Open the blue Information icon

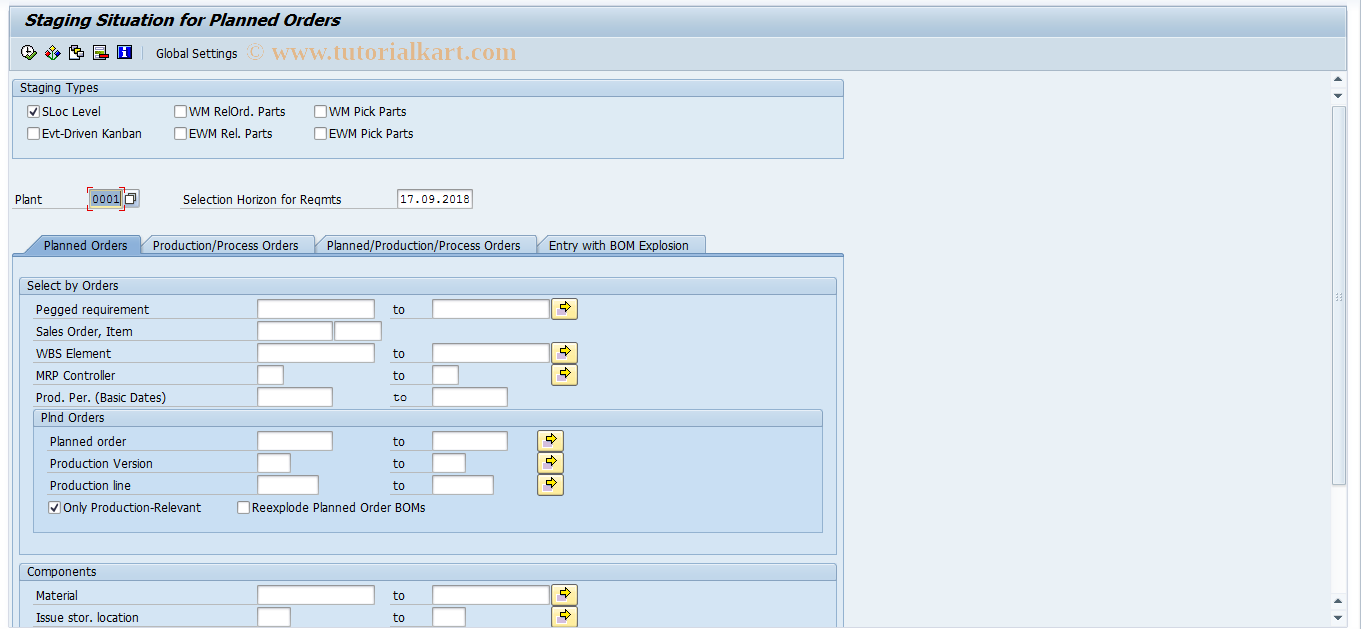coord(124,52)
